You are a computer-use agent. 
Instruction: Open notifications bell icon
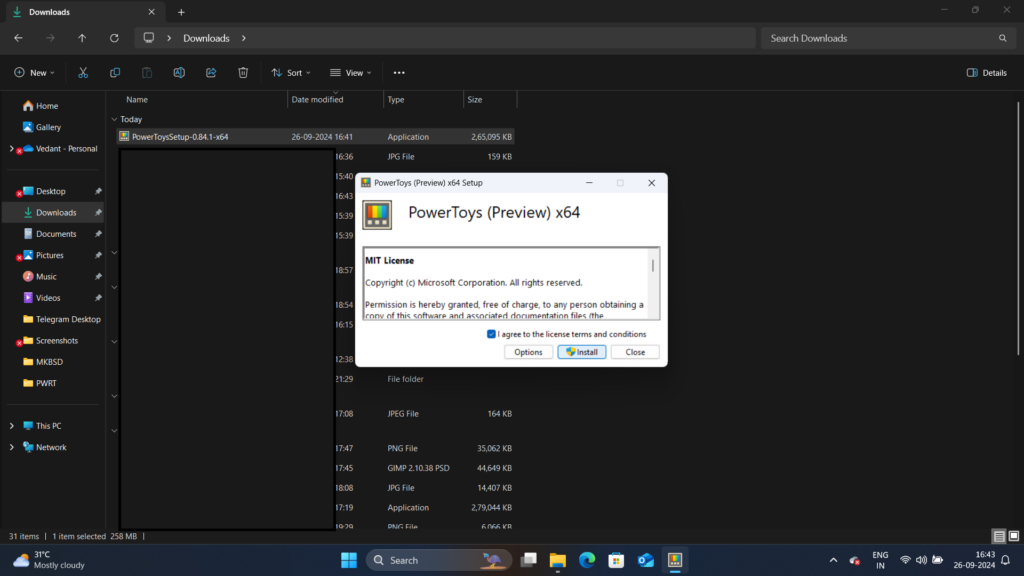1006,560
